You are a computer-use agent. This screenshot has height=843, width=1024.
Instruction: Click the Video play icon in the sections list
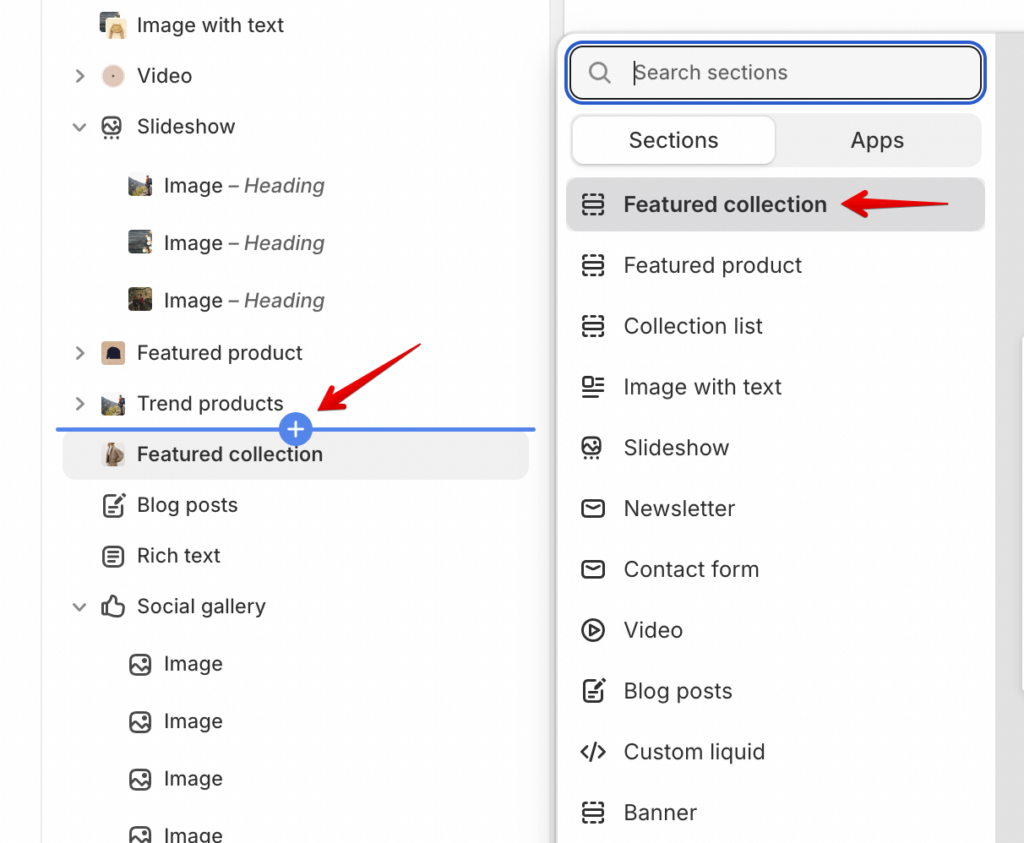click(592, 630)
